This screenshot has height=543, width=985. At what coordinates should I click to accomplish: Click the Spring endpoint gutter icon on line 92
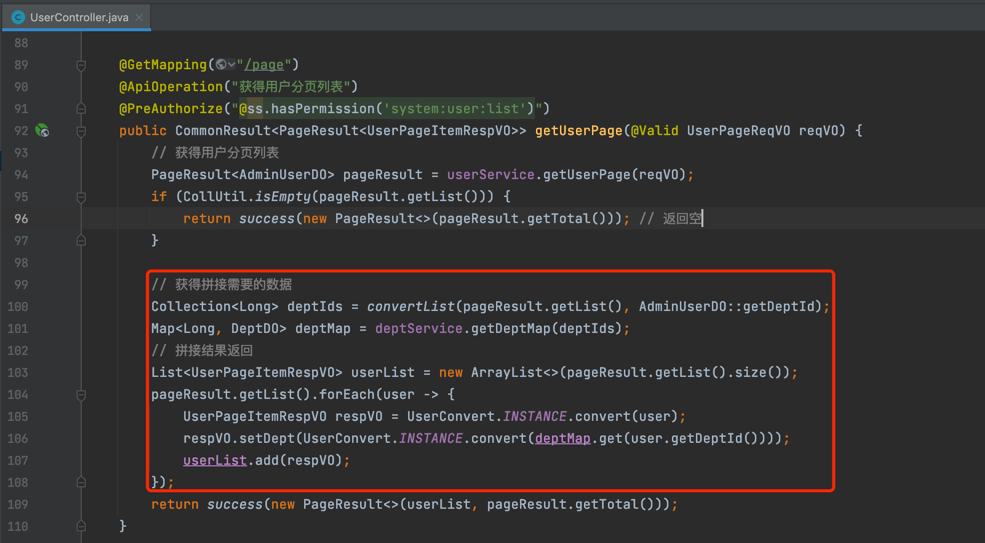[x=42, y=130]
